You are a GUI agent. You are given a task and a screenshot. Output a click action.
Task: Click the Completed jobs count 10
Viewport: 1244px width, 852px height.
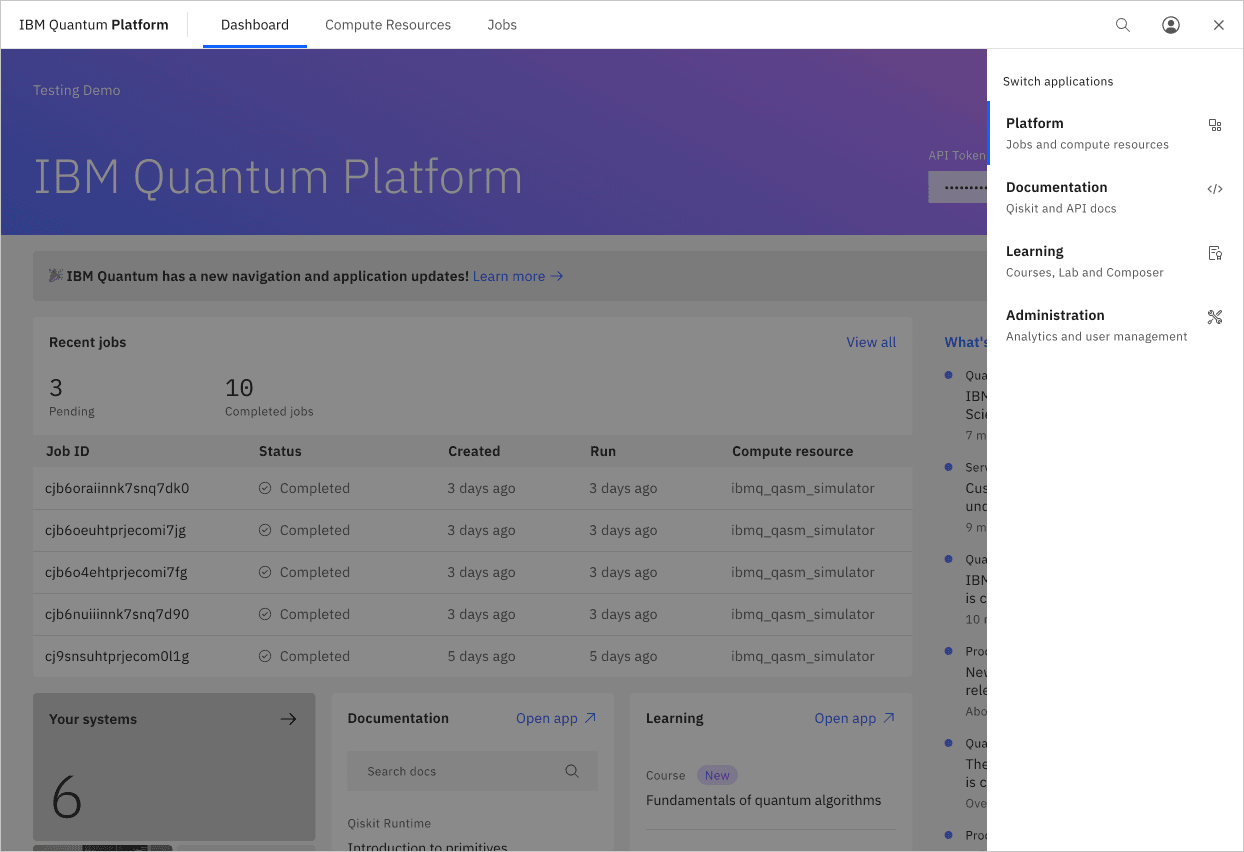click(239, 387)
